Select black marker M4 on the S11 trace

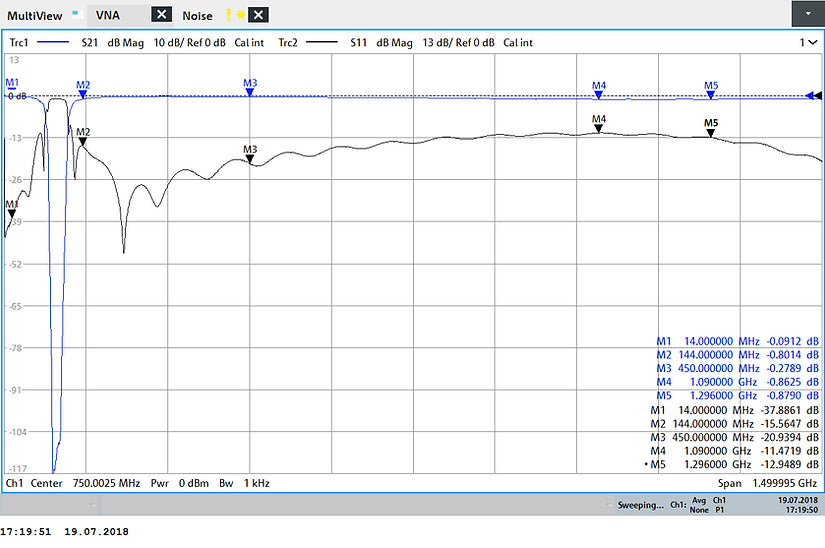point(599,125)
